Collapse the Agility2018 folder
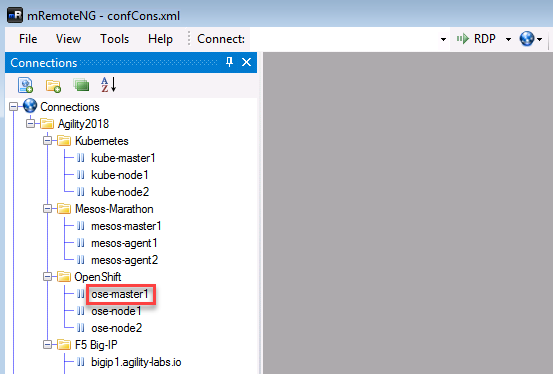Viewport: 553px width, 374px height. [x=31, y=123]
